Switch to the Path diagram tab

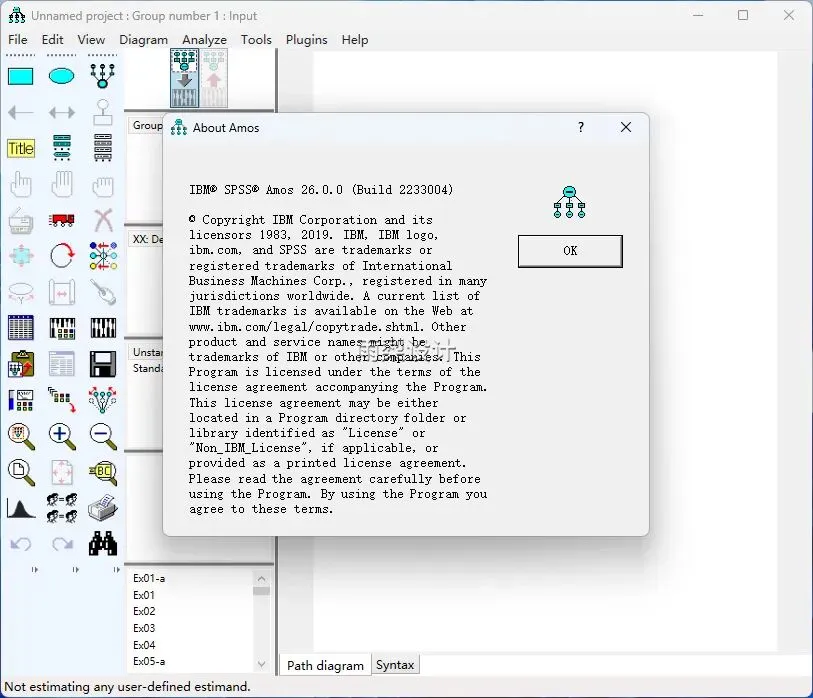pos(325,665)
